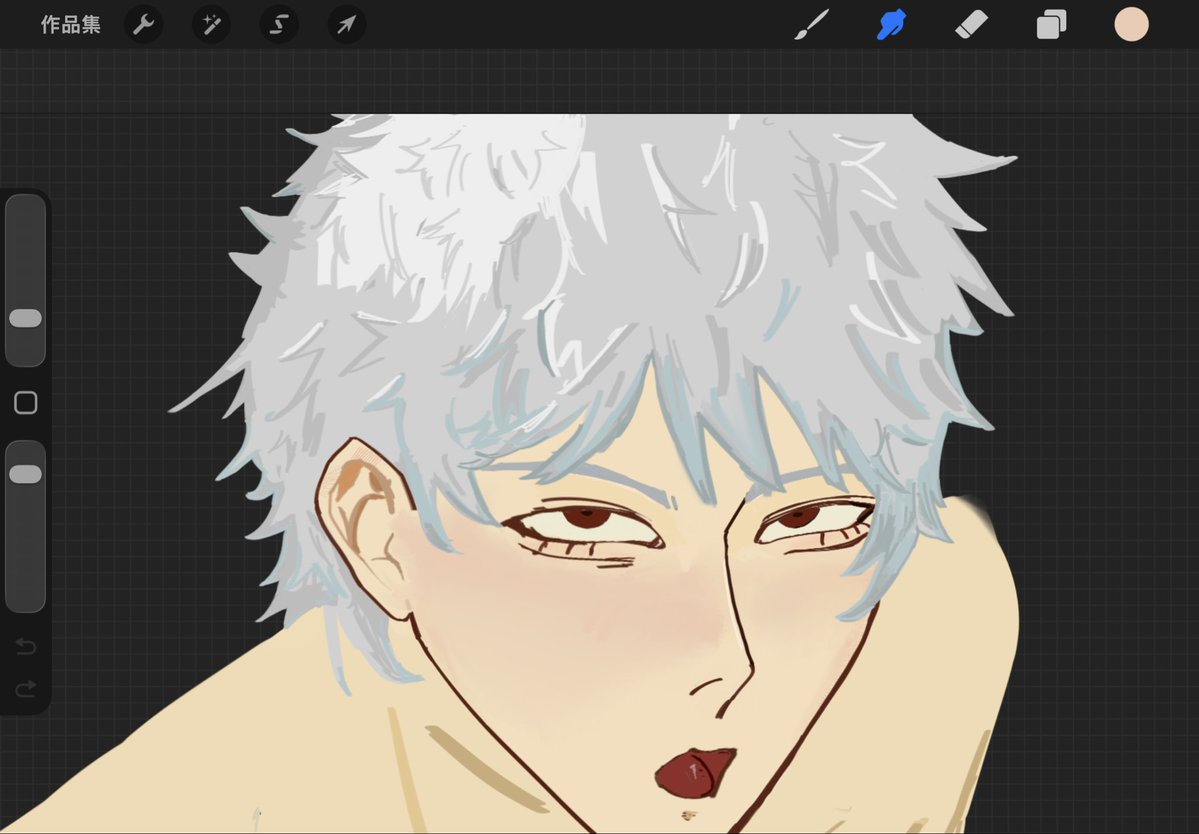Tap the square modify button in the sidebar
This screenshot has height=834, width=1199.
coord(26,403)
